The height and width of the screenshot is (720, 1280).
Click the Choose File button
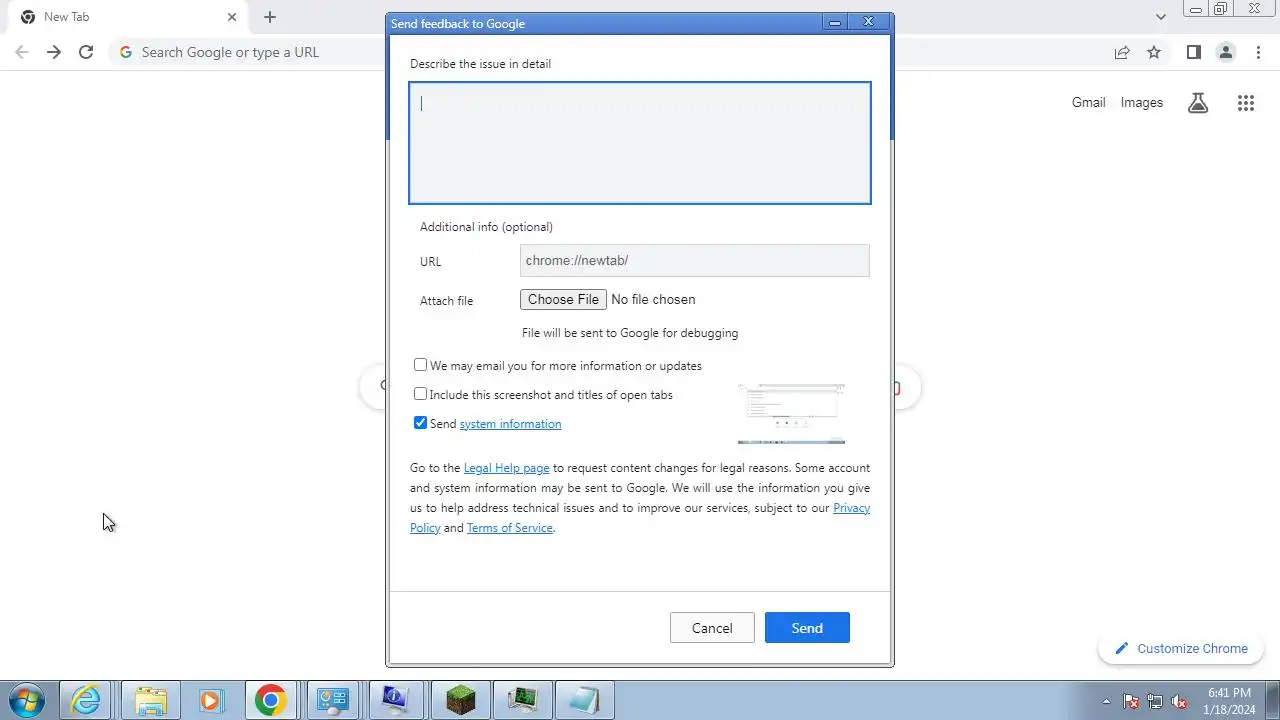pos(563,299)
